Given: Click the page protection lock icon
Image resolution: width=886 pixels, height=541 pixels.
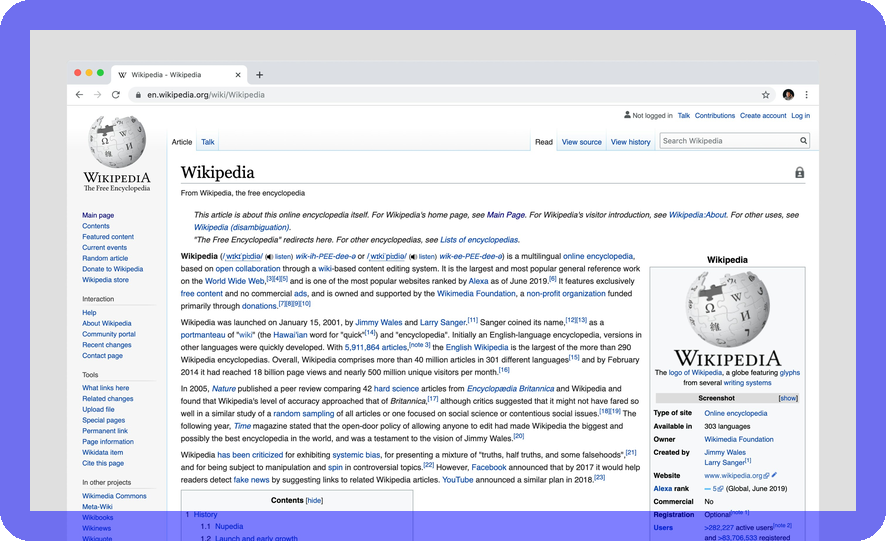Looking at the screenshot, I should pyautogui.click(x=799, y=172).
